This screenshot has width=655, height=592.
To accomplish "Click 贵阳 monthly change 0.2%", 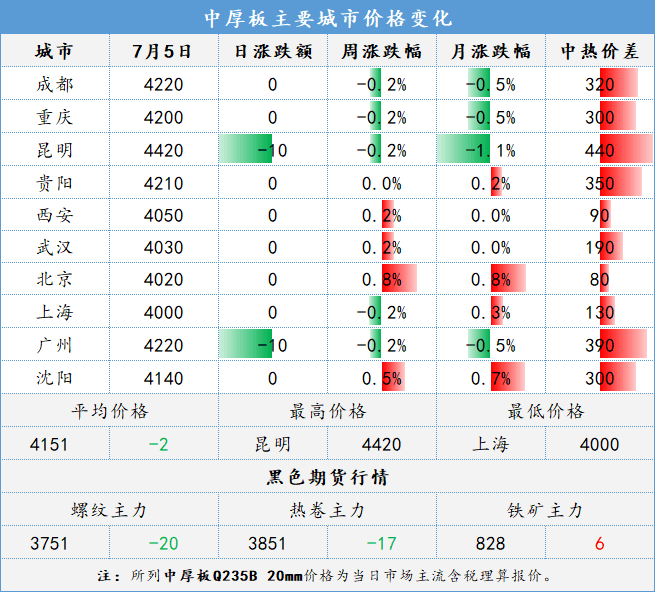I will point(491,184).
